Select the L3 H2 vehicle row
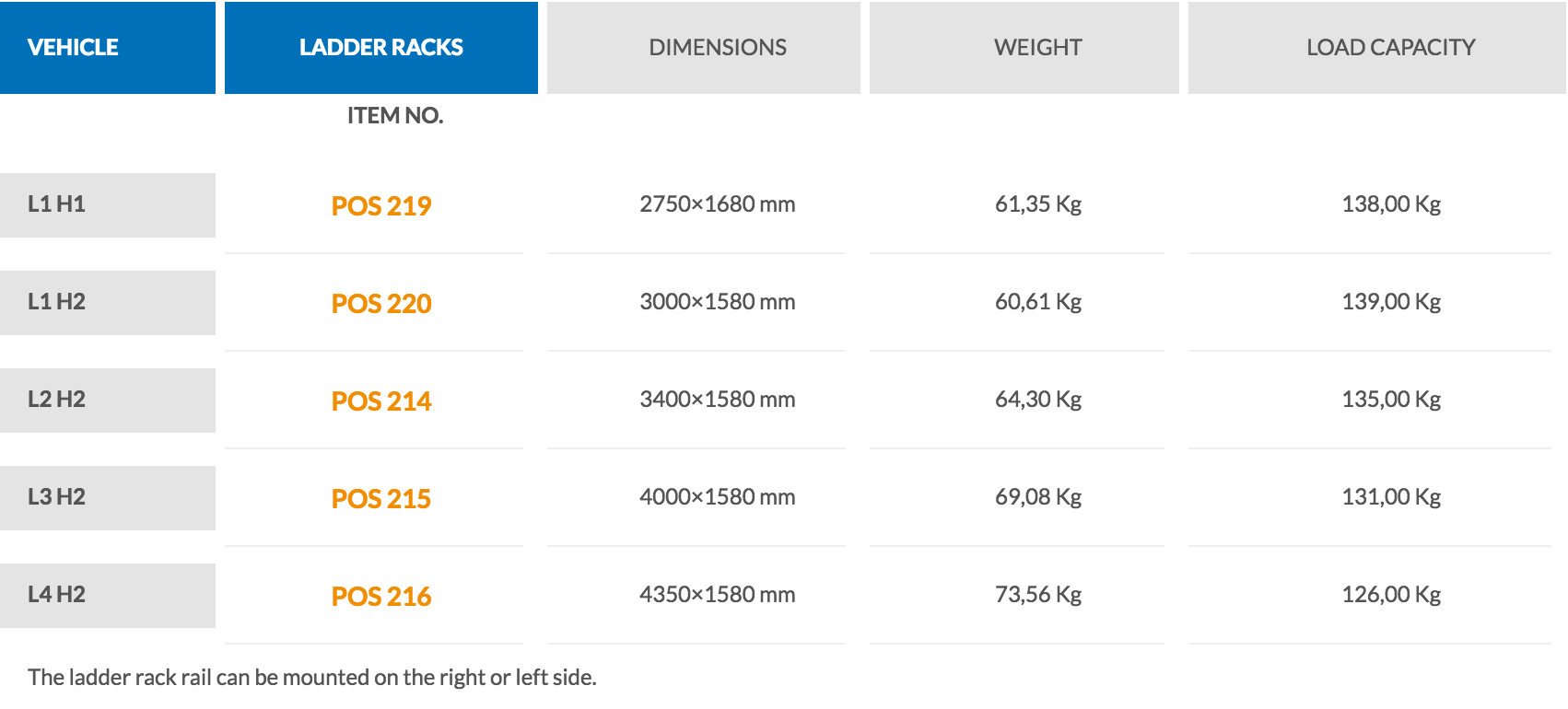This screenshot has height=709, width=1568. (108, 498)
